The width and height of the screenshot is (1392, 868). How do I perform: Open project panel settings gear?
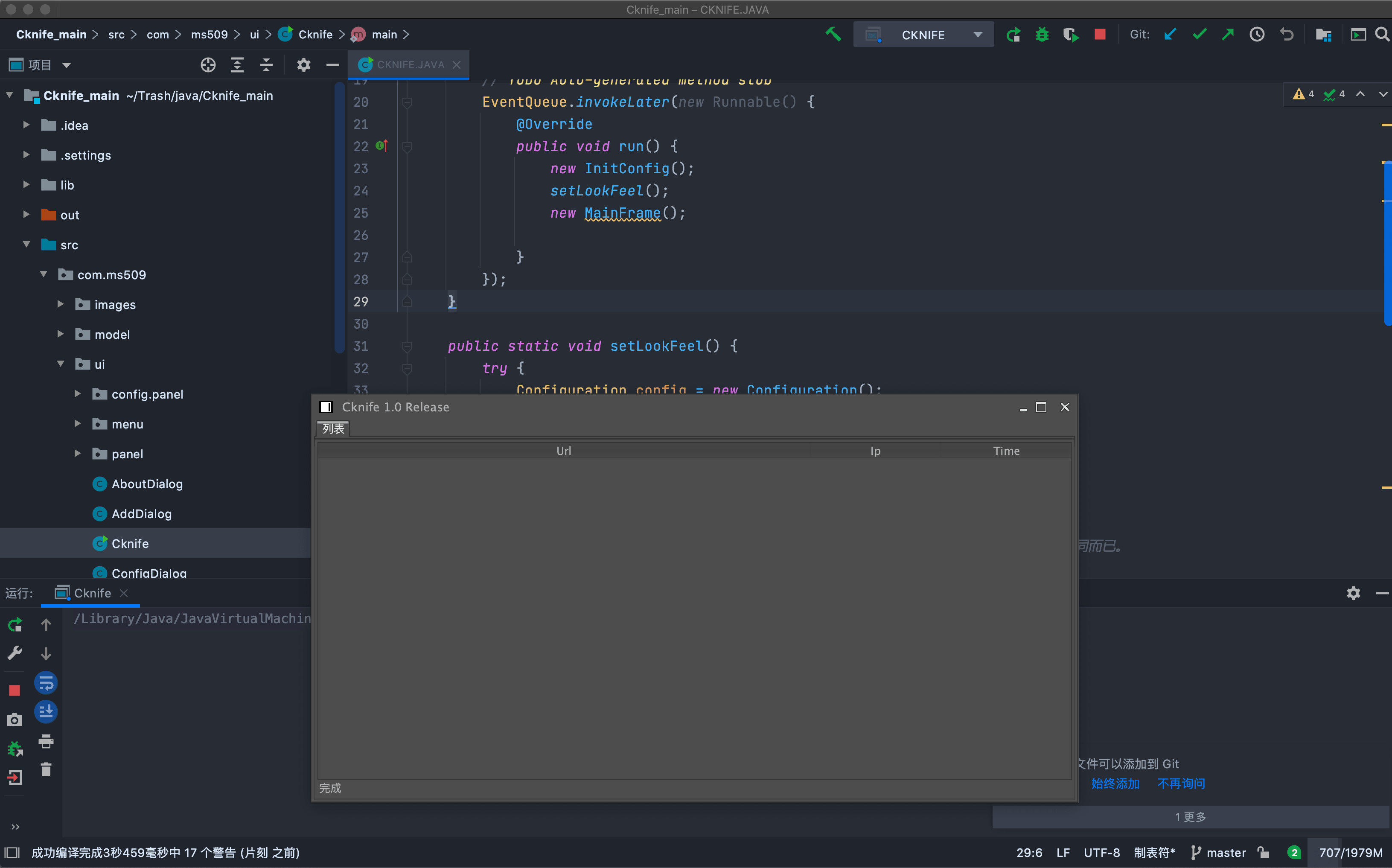point(304,65)
